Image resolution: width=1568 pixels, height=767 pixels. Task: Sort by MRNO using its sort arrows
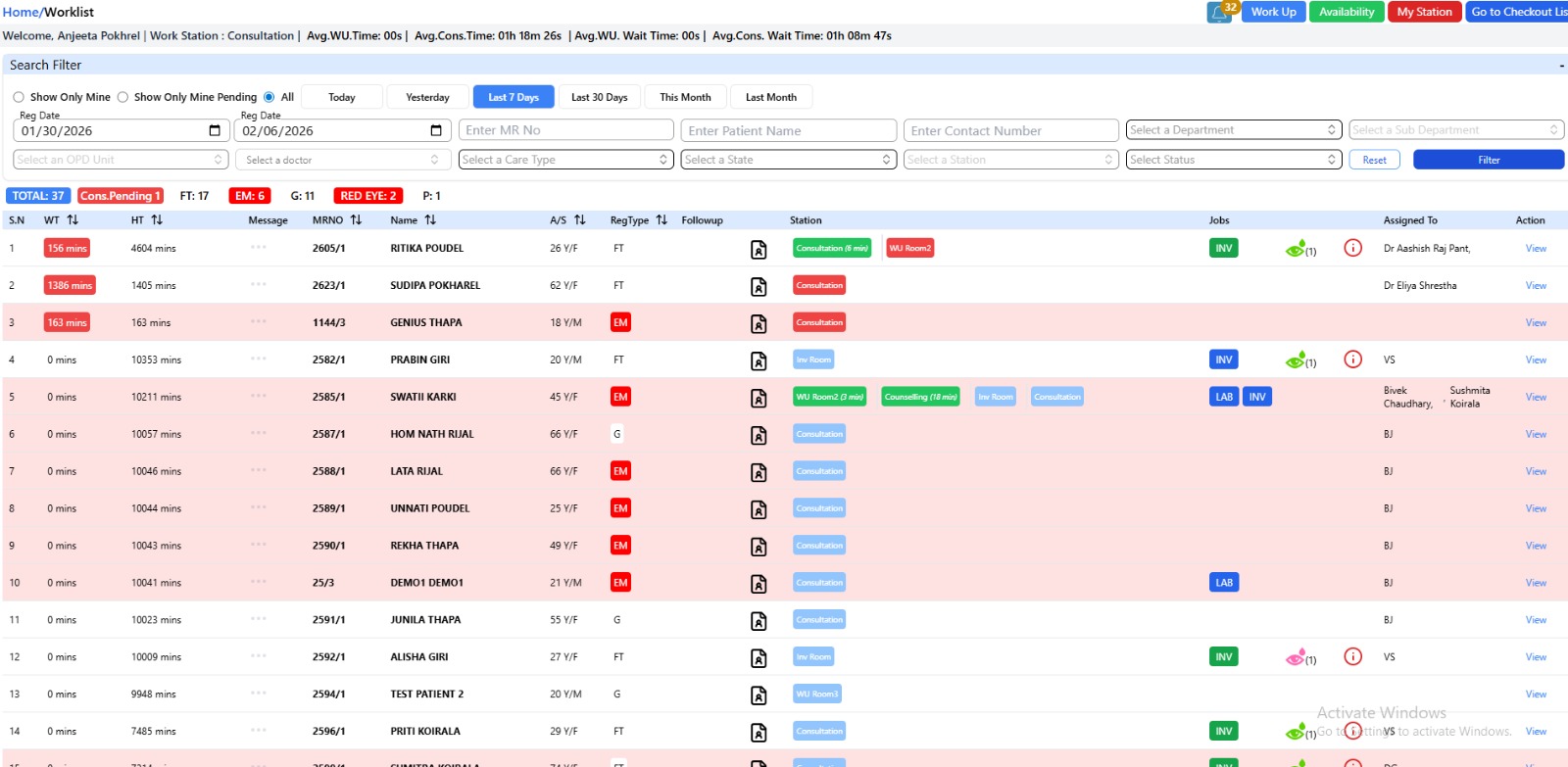pyautogui.click(x=356, y=220)
